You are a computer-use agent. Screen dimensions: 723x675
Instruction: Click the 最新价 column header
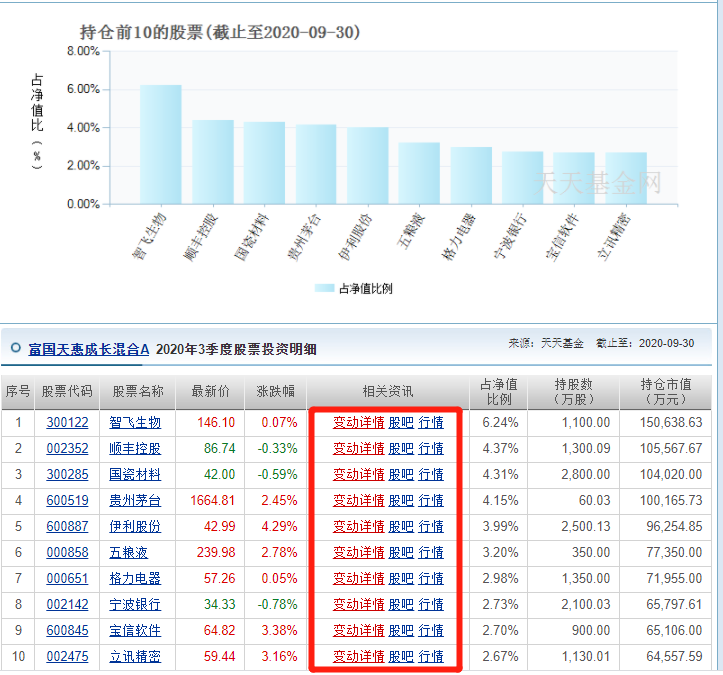210,391
